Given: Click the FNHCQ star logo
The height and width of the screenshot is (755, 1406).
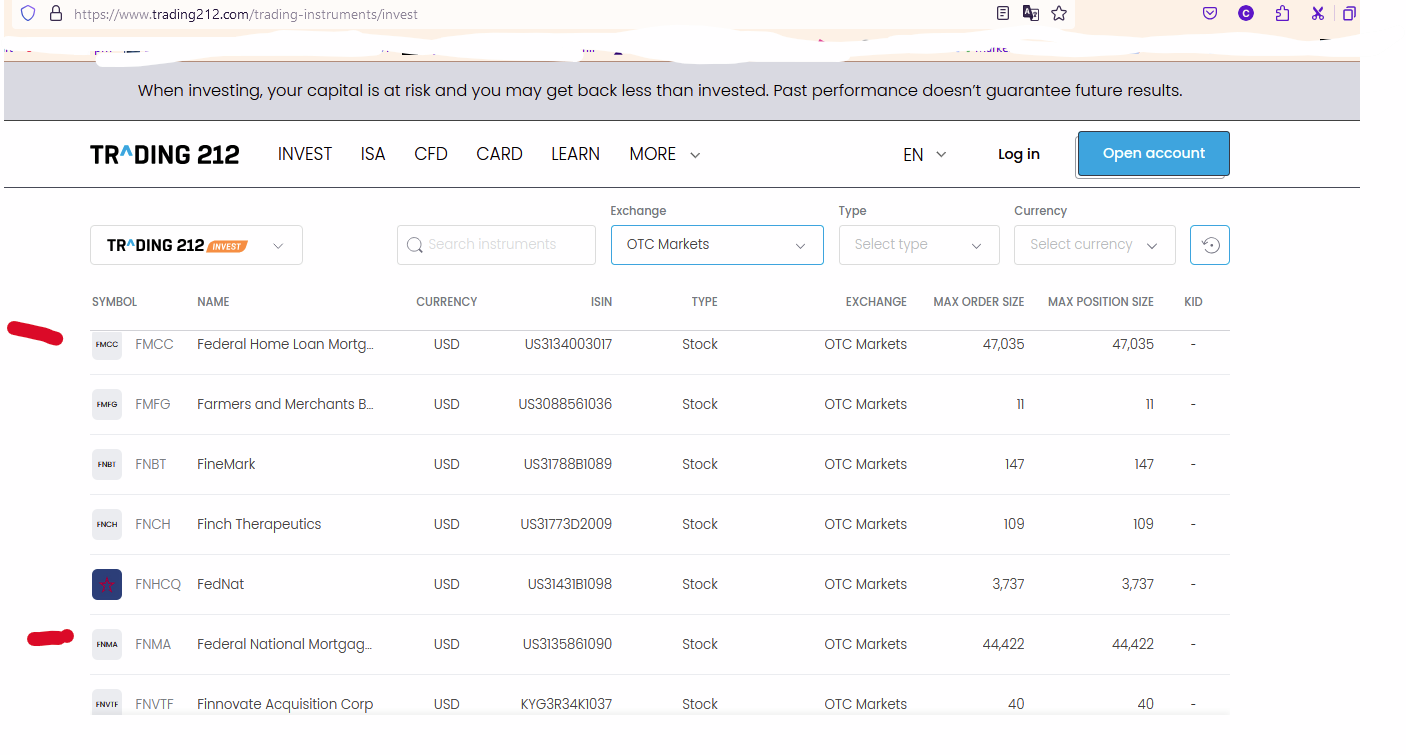Looking at the screenshot, I should point(107,584).
